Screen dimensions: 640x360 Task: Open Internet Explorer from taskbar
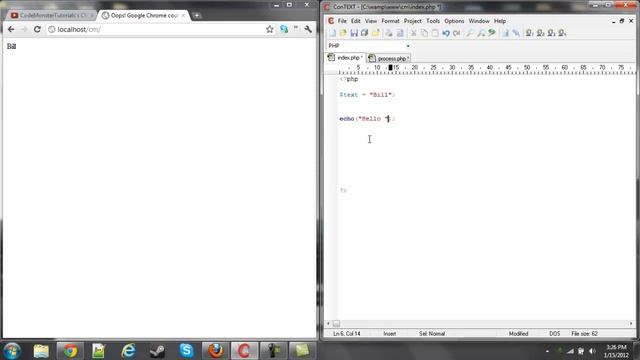pyautogui.click(x=128, y=351)
